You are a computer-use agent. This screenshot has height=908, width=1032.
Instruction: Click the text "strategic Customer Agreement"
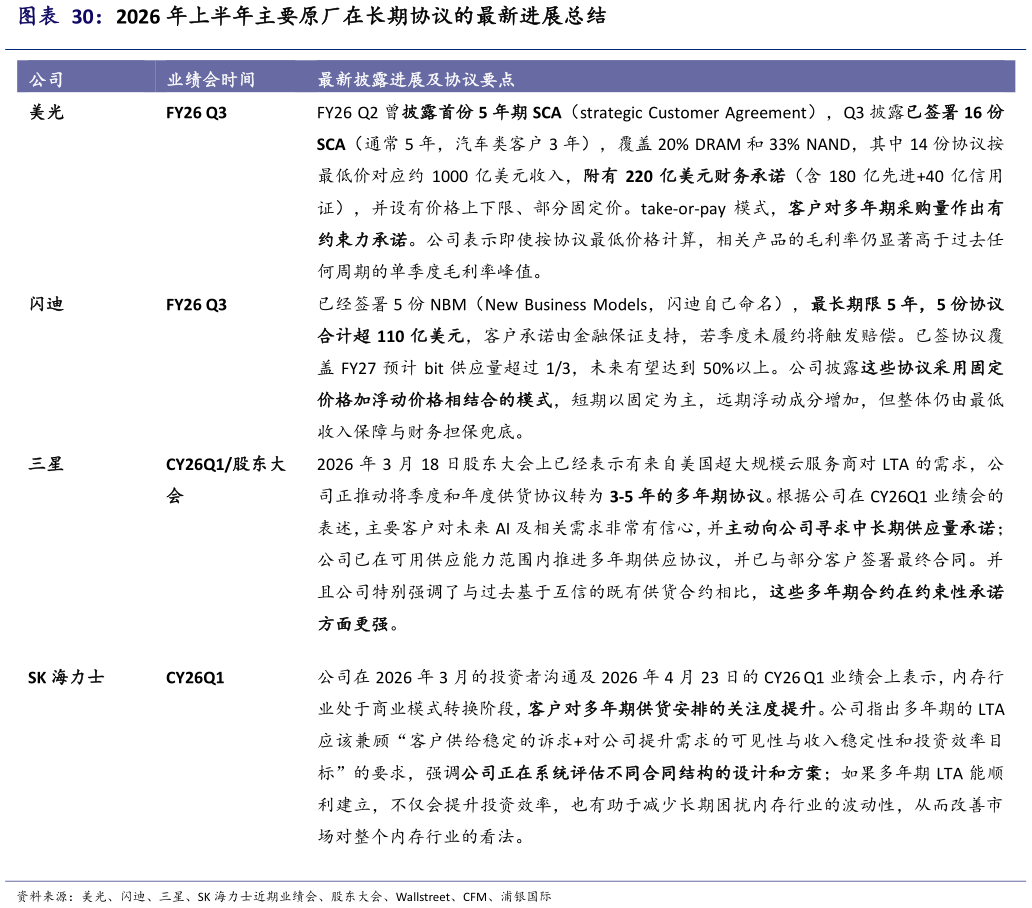coord(693,113)
